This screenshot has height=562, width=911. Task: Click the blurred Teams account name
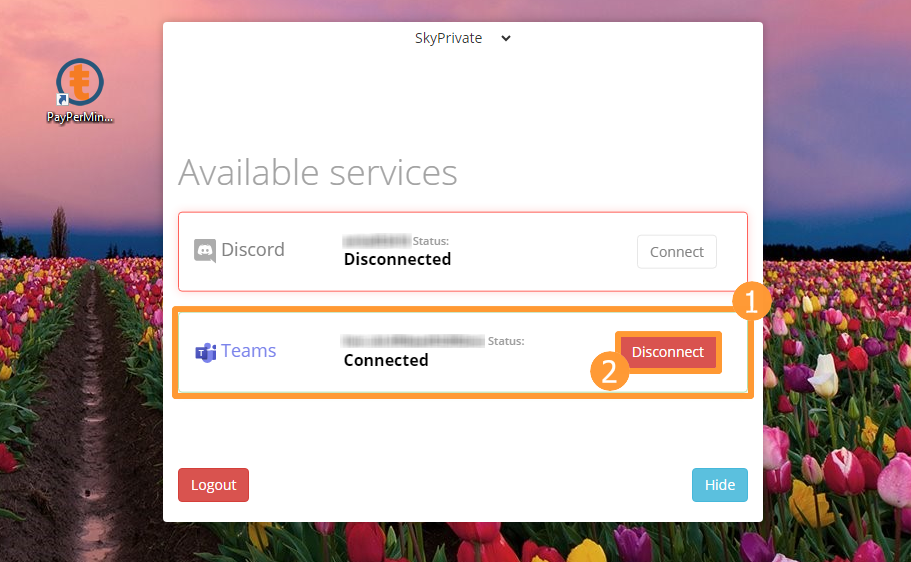(x=413, y=341)
